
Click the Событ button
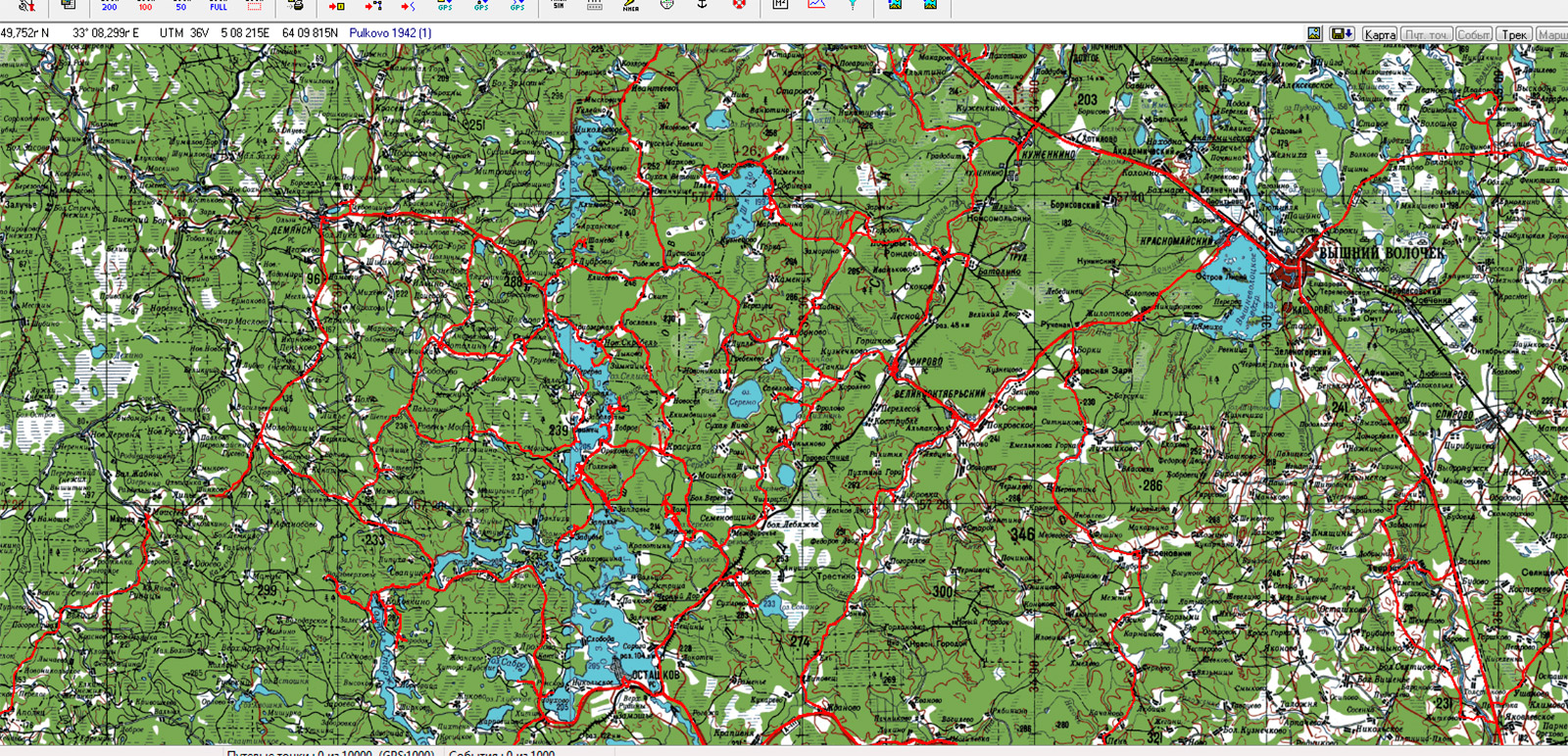(1473, 34)
